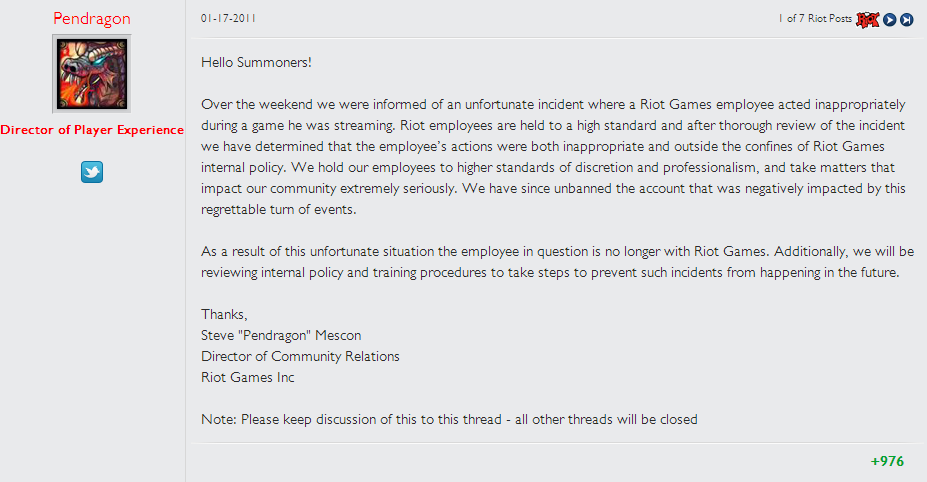Open Pendragon's dragon avatar image
The image size is (927, 482).
(92, 74)
